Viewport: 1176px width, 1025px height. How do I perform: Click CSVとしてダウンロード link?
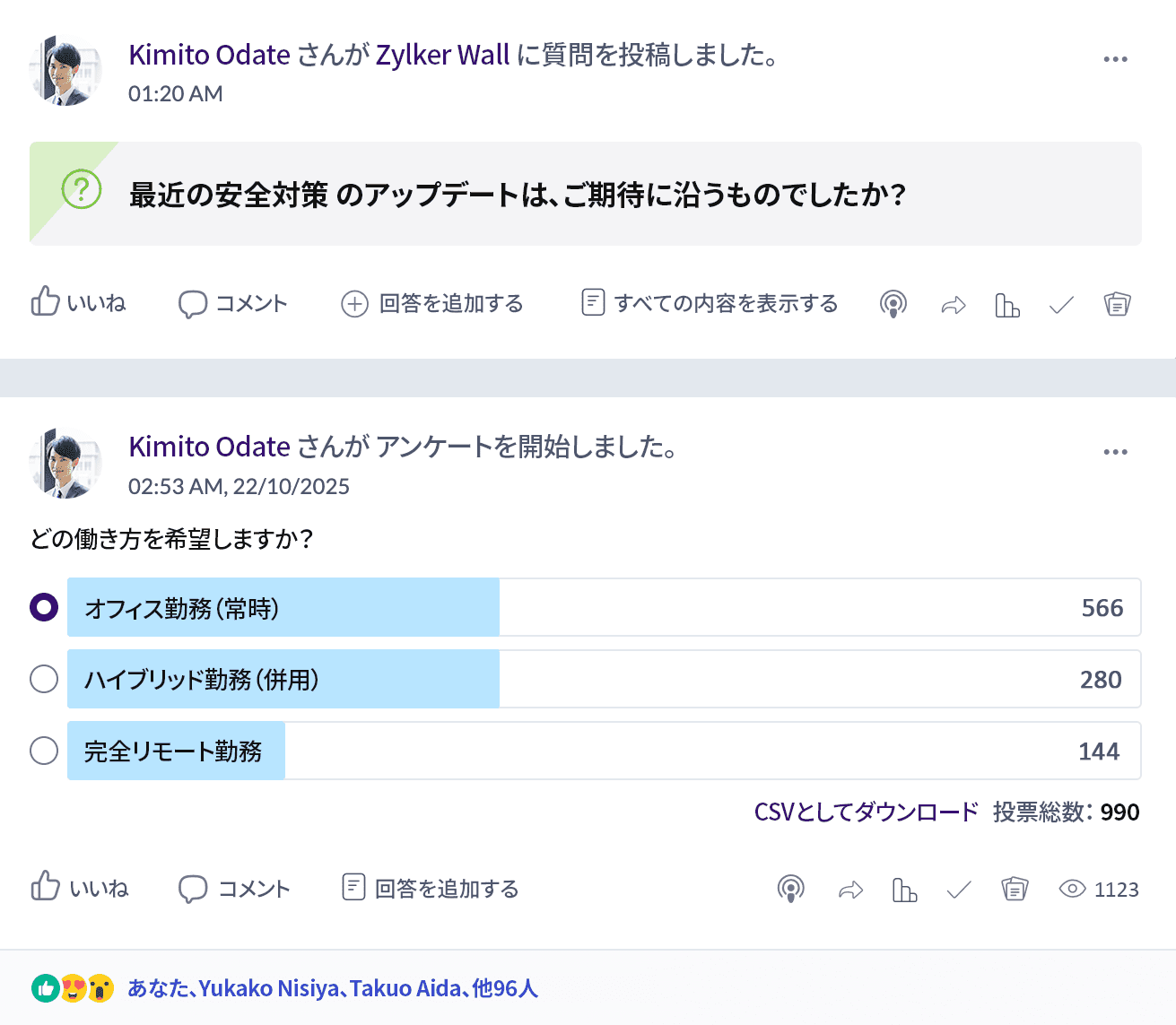866,812
